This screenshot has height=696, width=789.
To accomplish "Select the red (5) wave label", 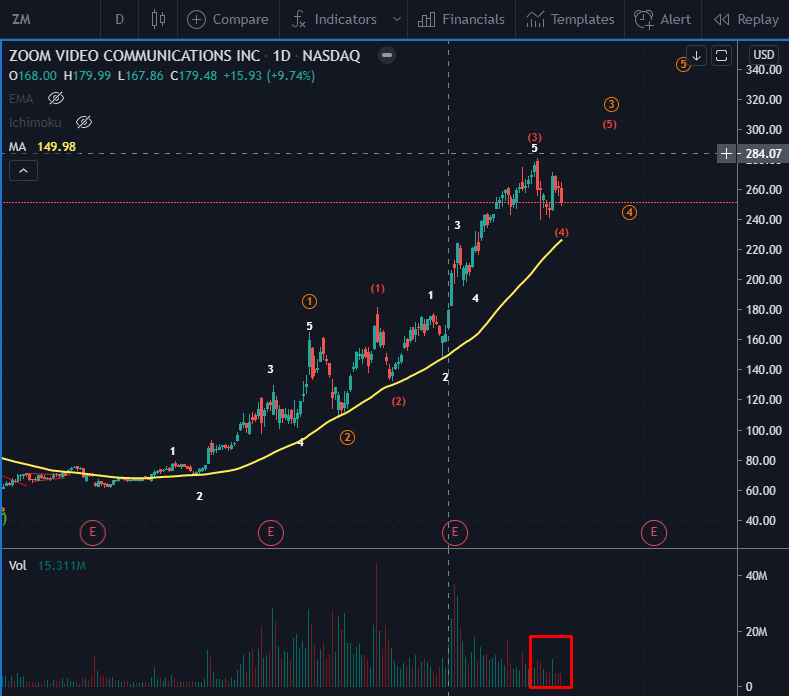I will point(609,124).
